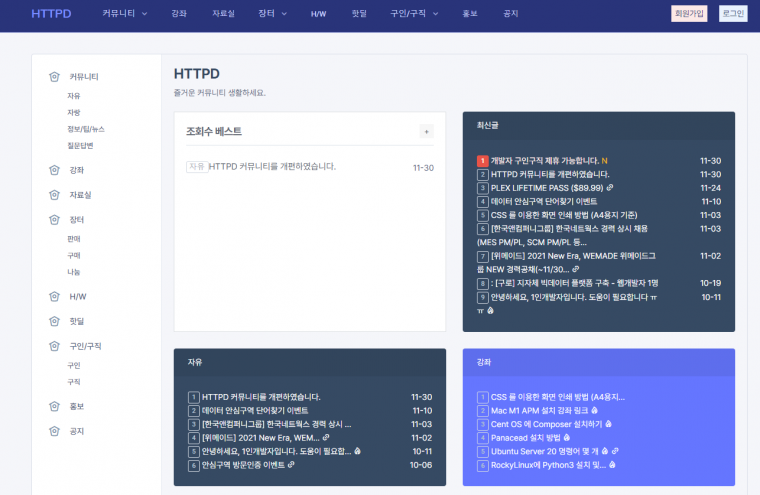
Task: Expand the 커뮤니티 dropdown in top navigation
Action: [x=124, y=14]
